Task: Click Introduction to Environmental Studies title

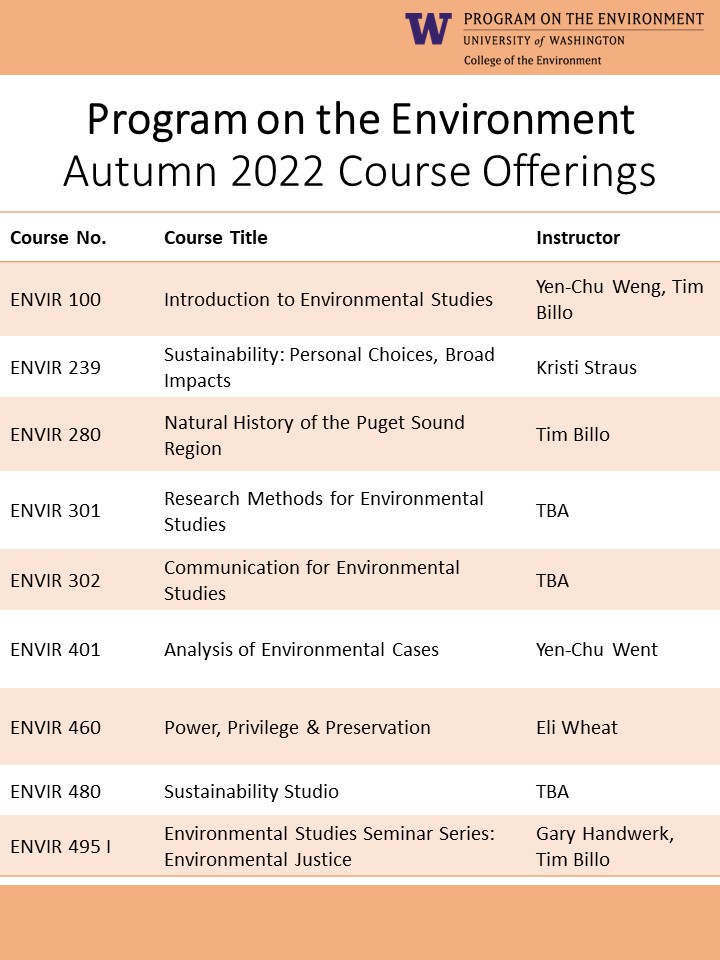Action: (x=328, y=299)
